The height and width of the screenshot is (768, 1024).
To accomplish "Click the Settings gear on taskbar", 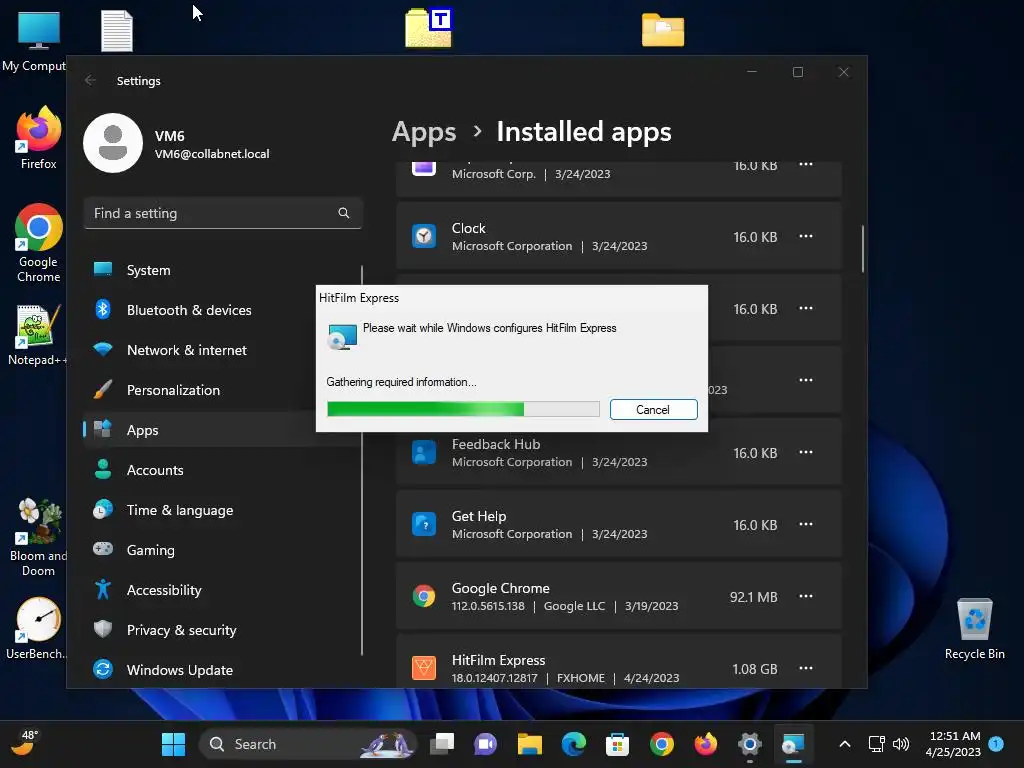I will 750,744.
